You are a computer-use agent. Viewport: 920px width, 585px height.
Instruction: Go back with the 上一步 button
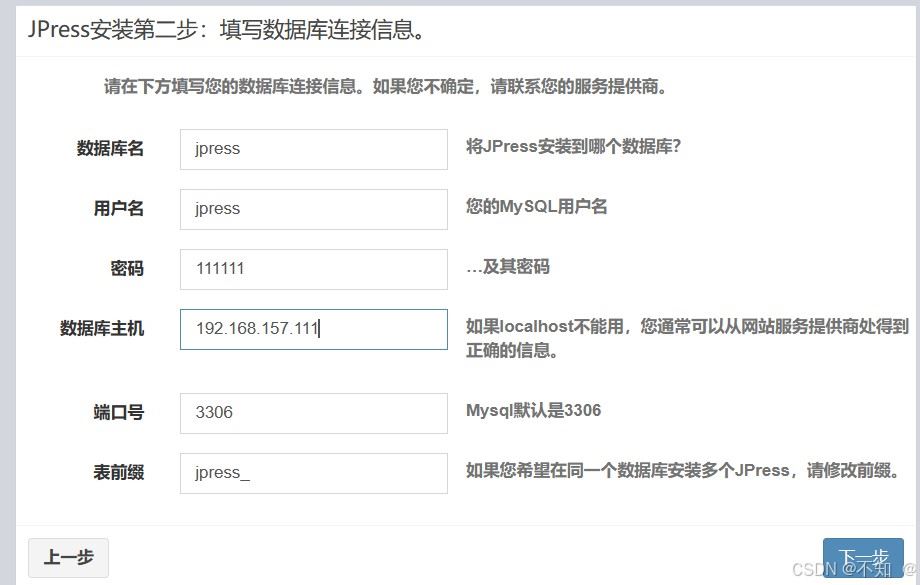pyautogui.click(x=68, y=557)
